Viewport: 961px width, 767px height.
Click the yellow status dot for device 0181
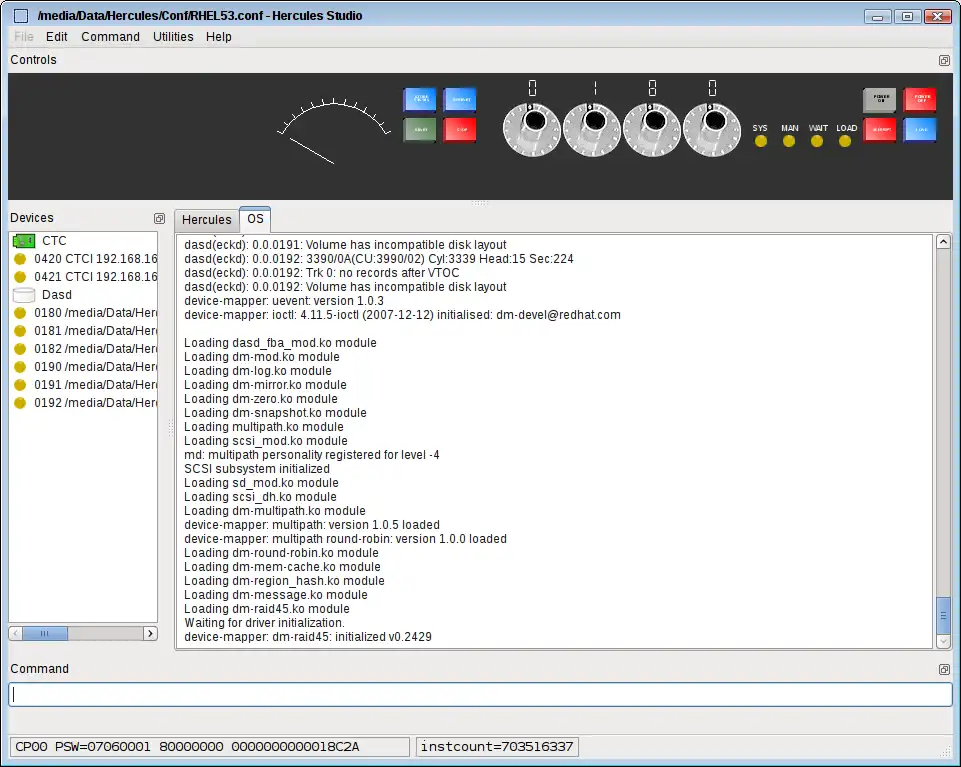coord(20,330)
